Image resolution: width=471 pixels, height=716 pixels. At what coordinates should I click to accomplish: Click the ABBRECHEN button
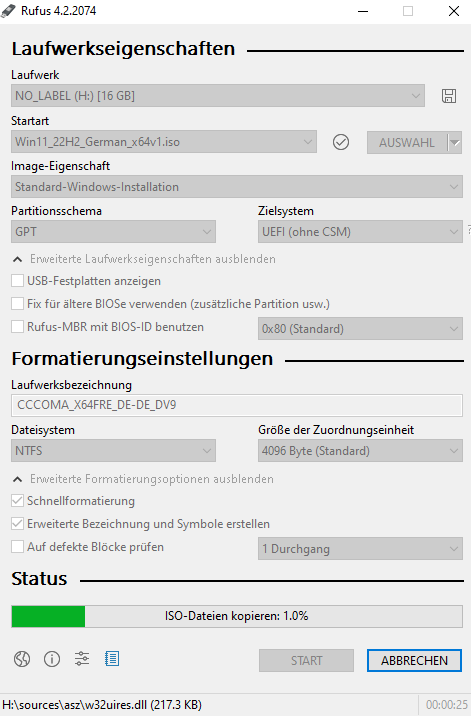click(414, 660)
